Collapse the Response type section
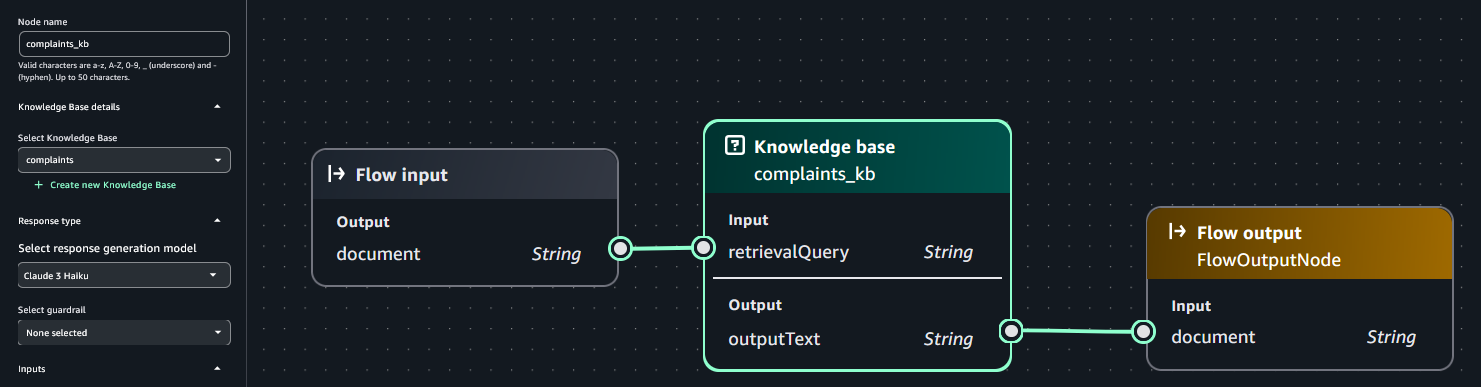Screen dimensions: 1481x387 pos(218,221)
